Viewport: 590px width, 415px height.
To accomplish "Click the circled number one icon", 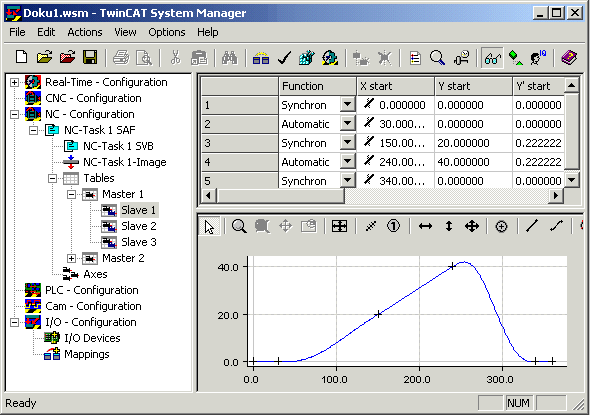I will pyautogui.click(x=393, y=226).
